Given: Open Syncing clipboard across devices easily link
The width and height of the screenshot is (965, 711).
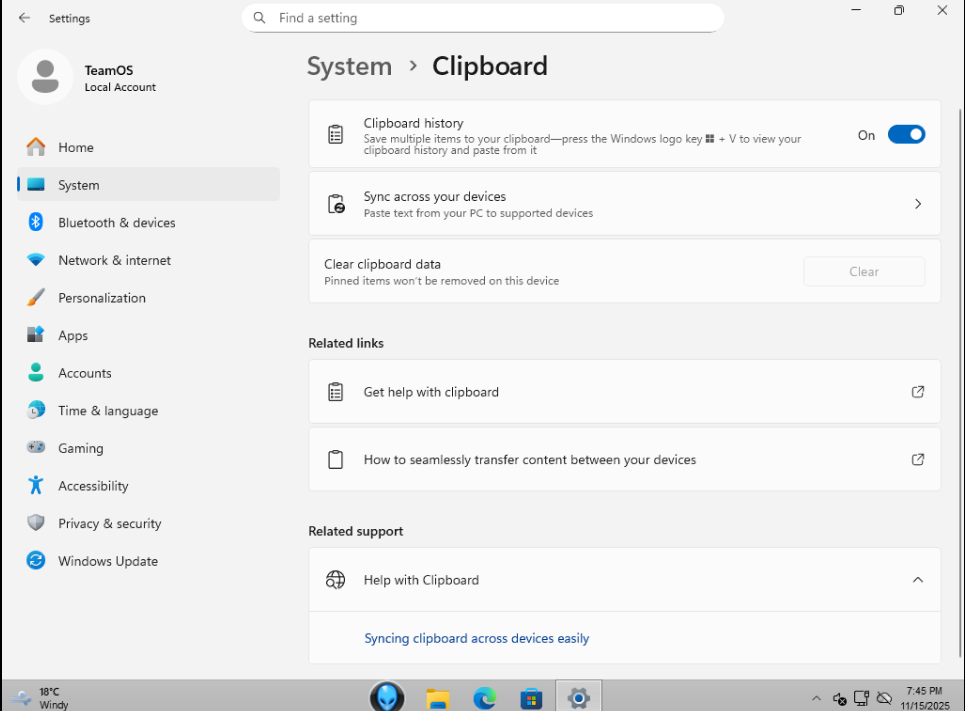Looking at the screenshot, I should click(x=476, y=638).
